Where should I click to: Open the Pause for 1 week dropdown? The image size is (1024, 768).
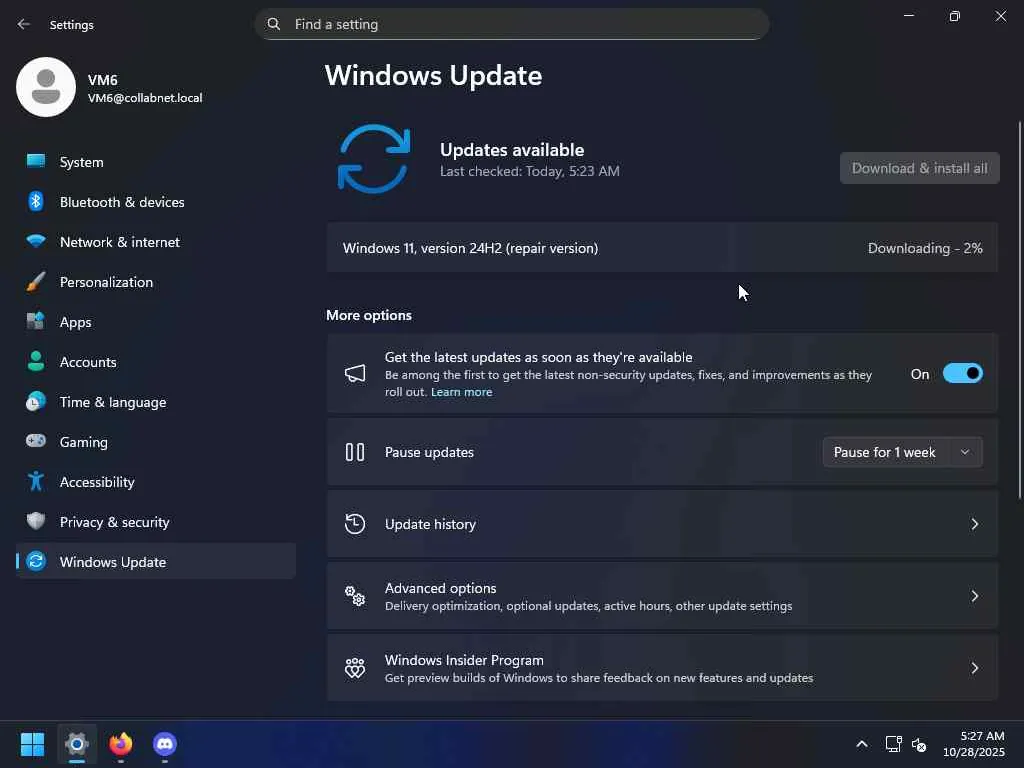click(x=903, y=452)
